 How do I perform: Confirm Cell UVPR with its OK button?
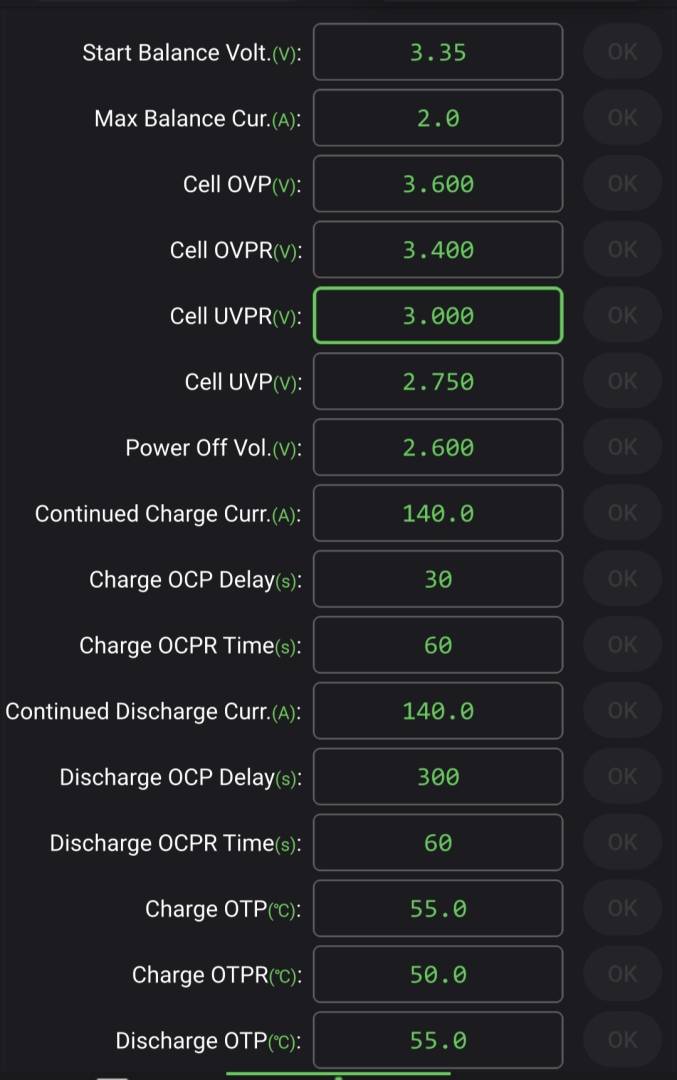(x=623, y=315)
